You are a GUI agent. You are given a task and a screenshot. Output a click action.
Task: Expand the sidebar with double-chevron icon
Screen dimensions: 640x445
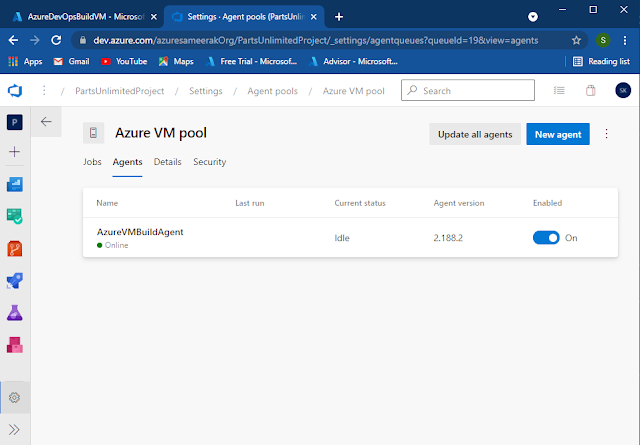pos(14,429)
